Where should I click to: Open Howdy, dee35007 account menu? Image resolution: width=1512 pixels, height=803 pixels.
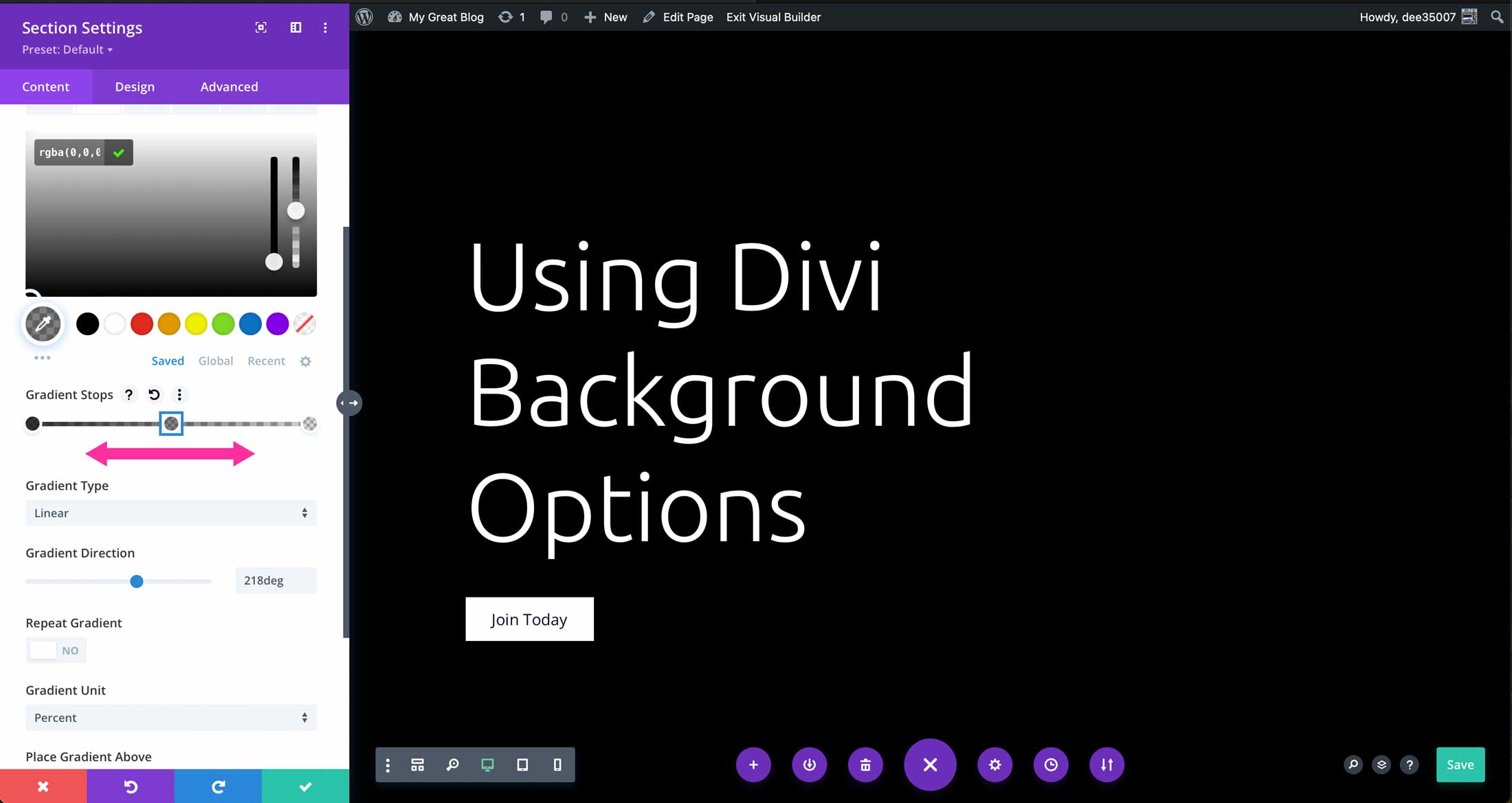point(1418,17)
